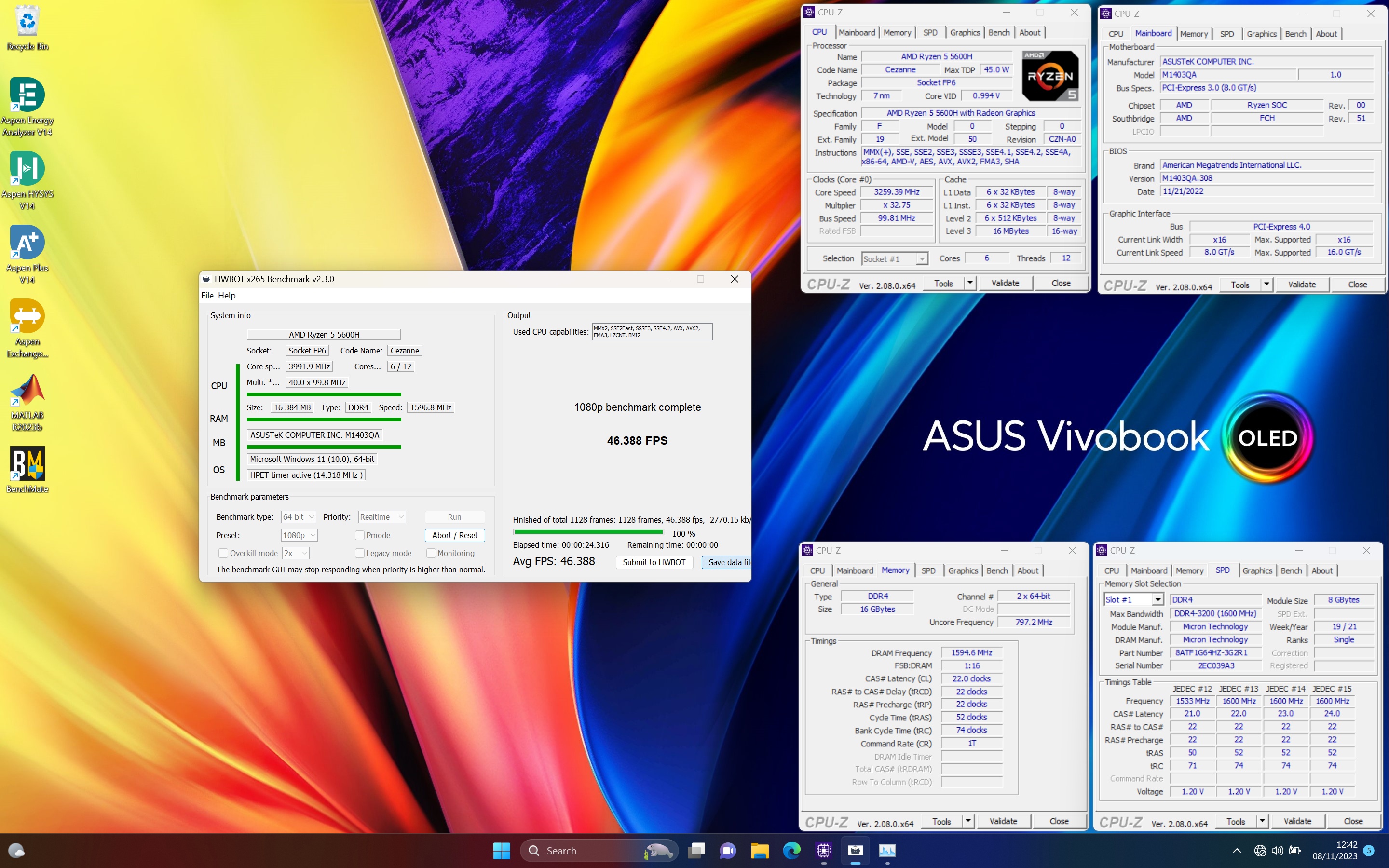
Task: Launch the BenchMate desktop icon
Action: click(x=27, y=470)
